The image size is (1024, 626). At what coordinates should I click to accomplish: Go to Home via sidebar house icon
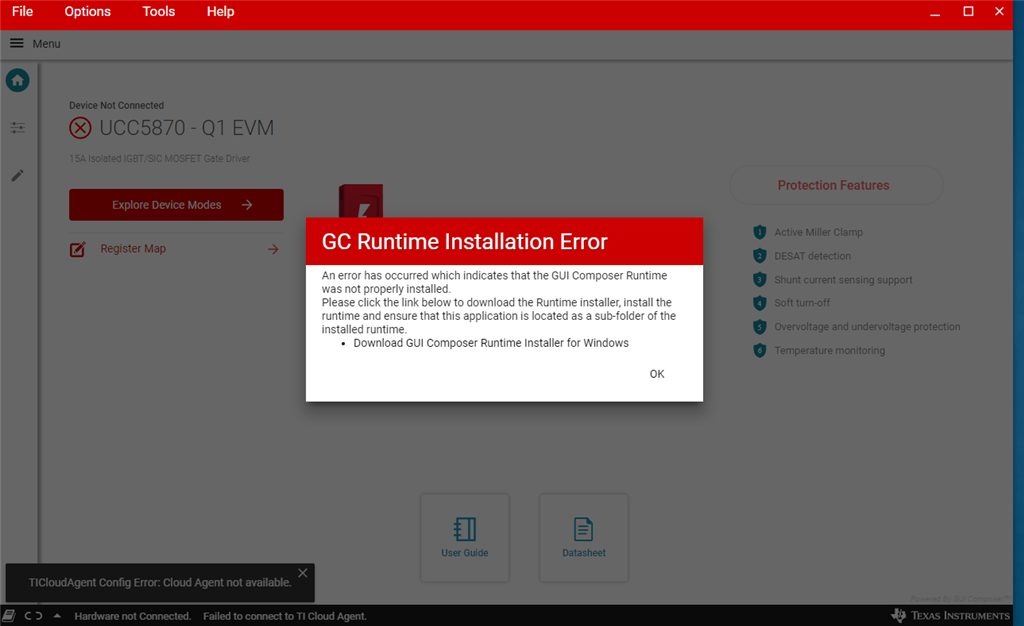[18, 80]
